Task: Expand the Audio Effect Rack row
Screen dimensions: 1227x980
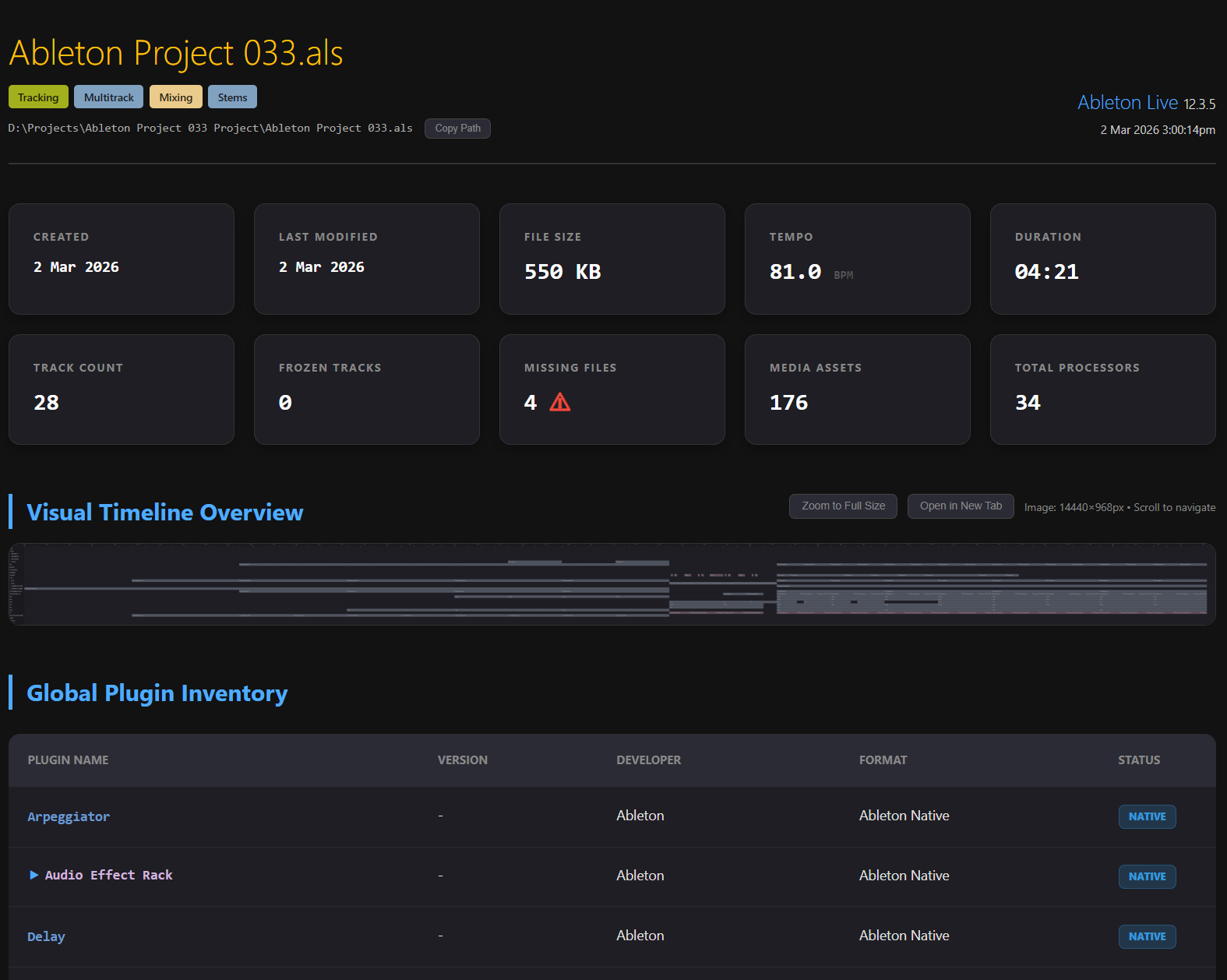Action: pos(34,875)
